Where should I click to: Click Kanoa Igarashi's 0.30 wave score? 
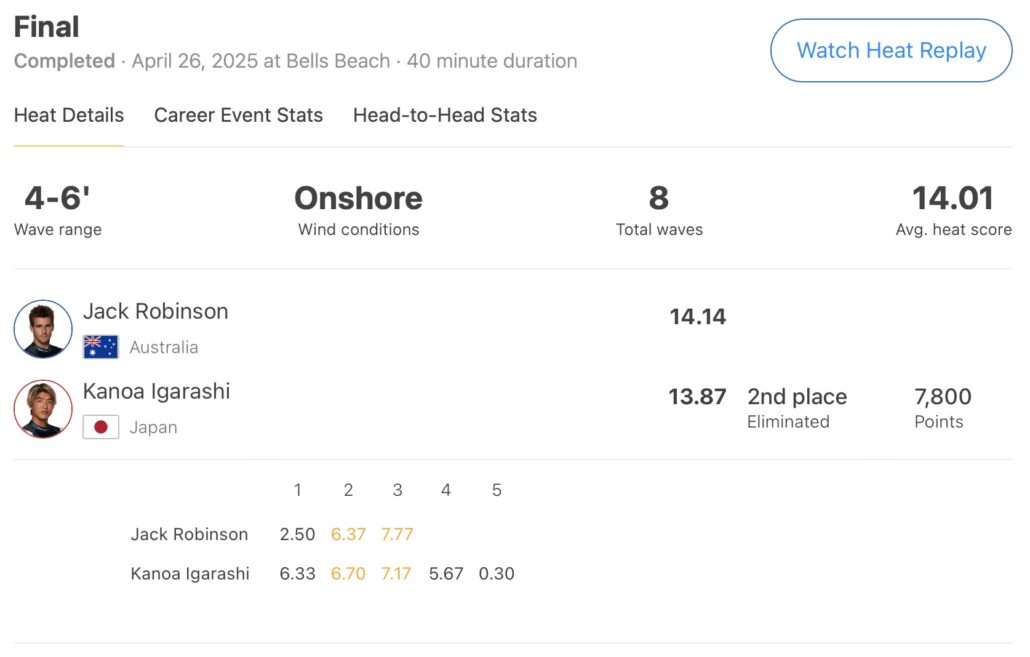click(x=496, y=574)
